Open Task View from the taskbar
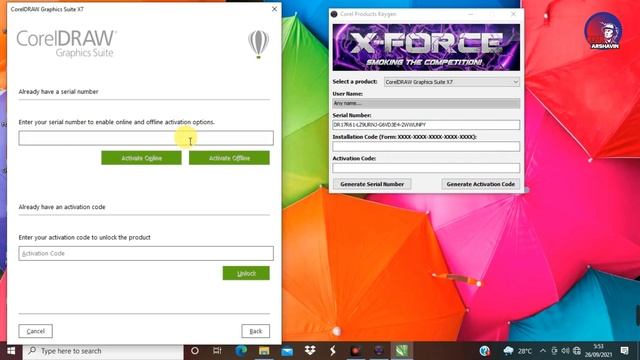 click(x=217, y=351)
